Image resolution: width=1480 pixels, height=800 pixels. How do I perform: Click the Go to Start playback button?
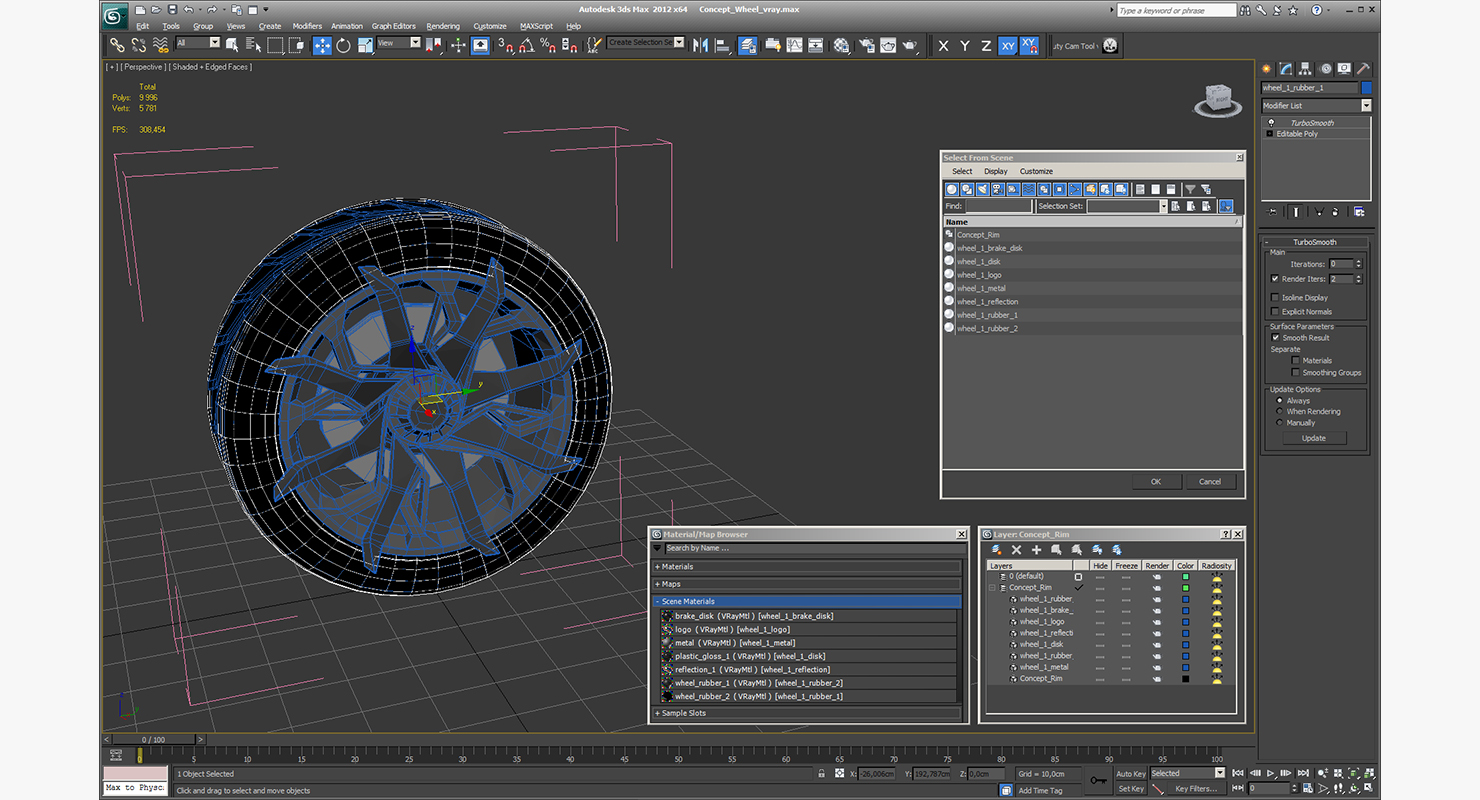click(1238, 773)
